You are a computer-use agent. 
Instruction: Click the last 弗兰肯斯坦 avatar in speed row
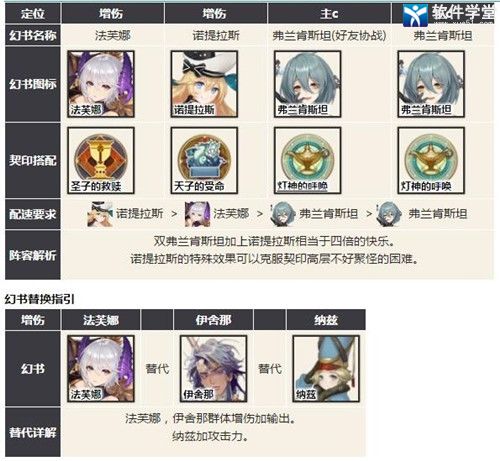pyautogui.click(x=388, y=214)
